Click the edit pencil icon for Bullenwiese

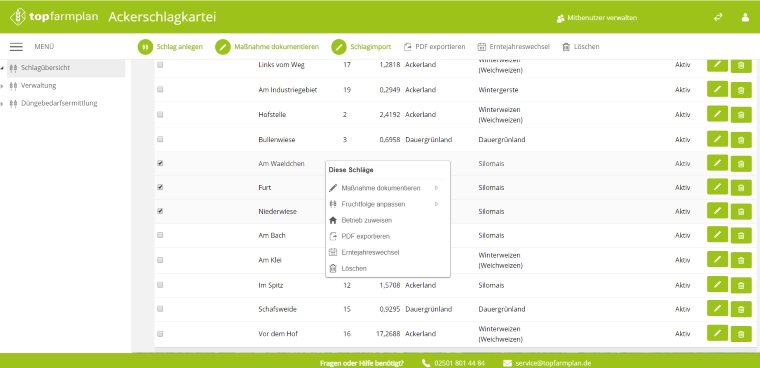(717, 139)
